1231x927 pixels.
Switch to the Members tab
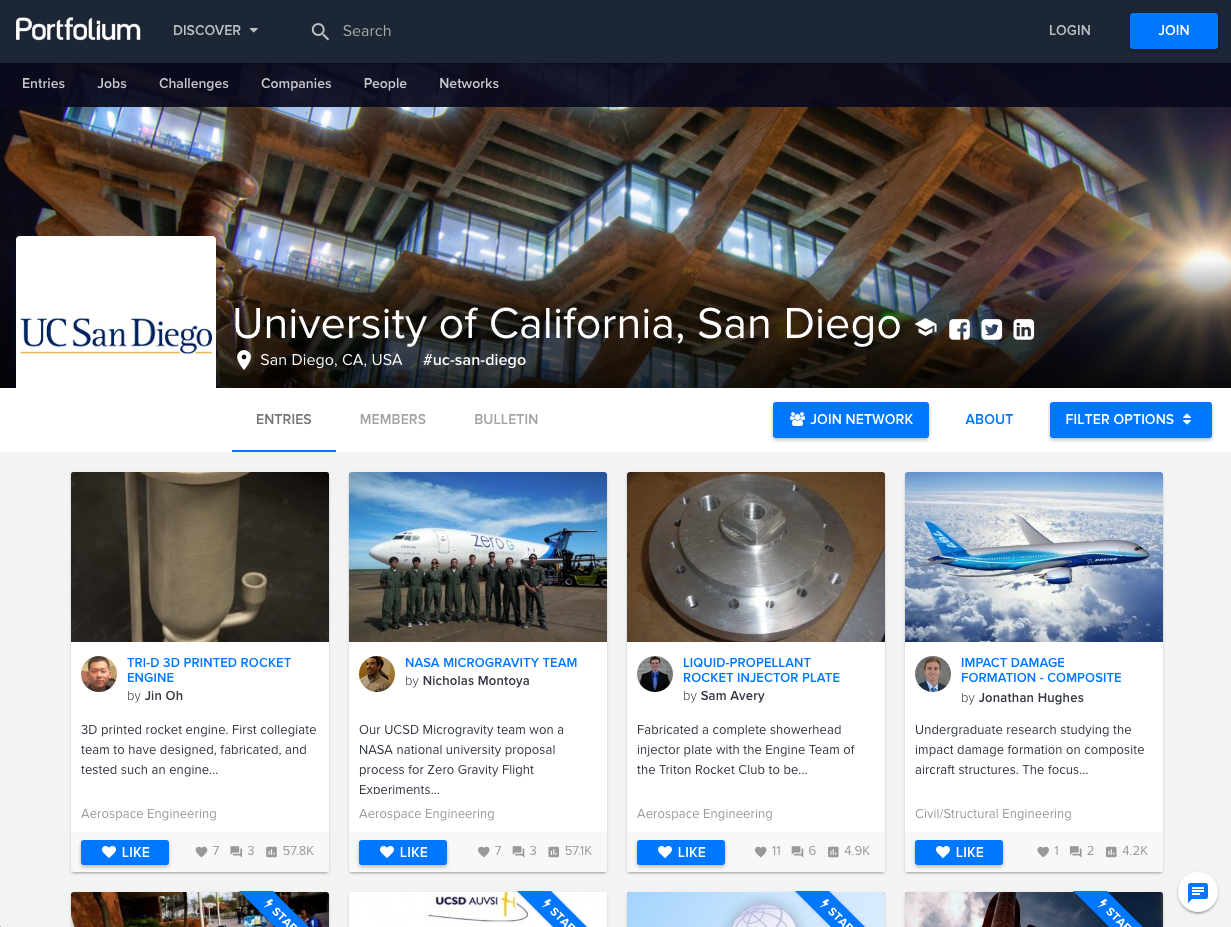[x=393, y=420]
